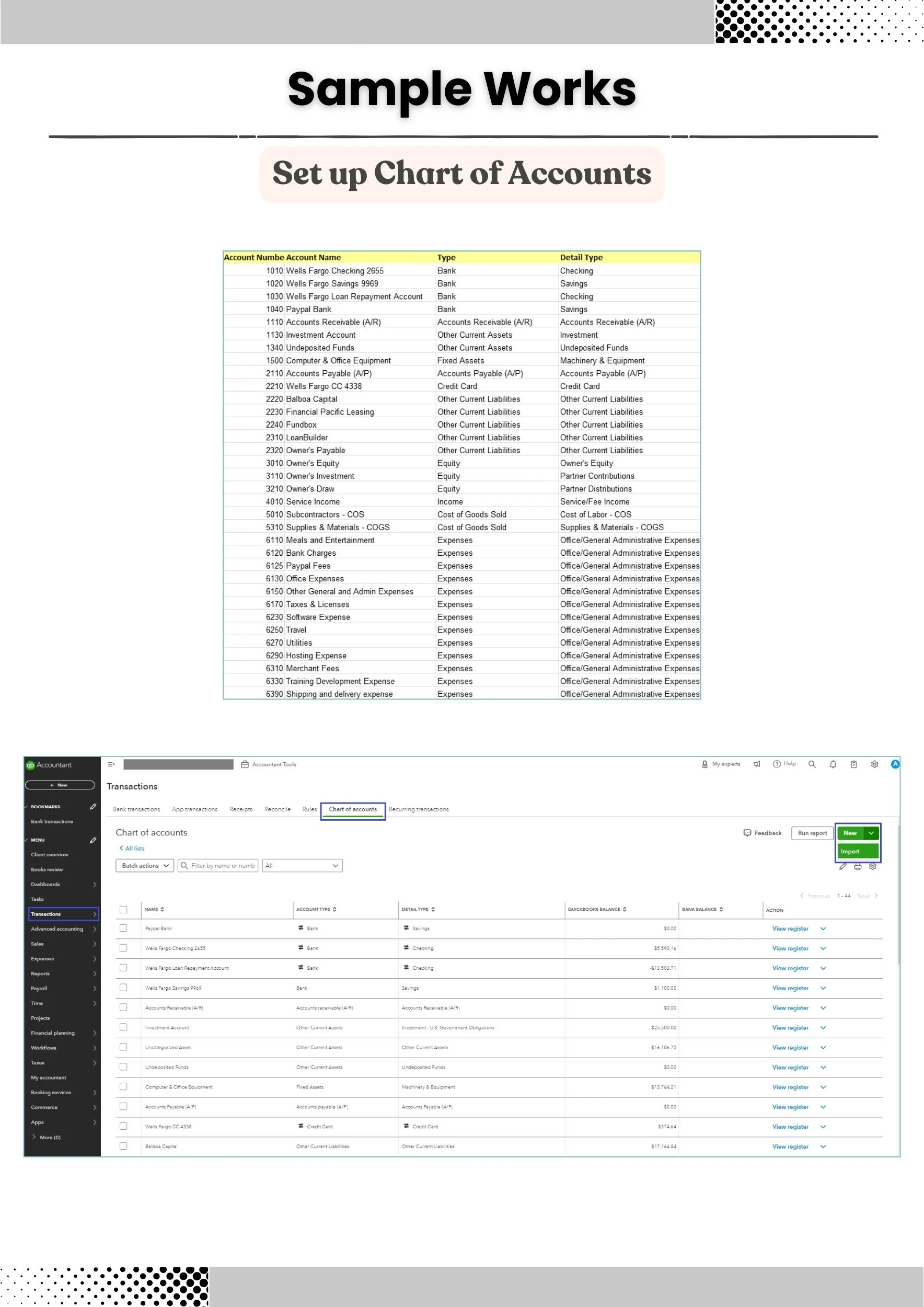
Task: Open Recurring transactions tab
Action: [419, 809]
